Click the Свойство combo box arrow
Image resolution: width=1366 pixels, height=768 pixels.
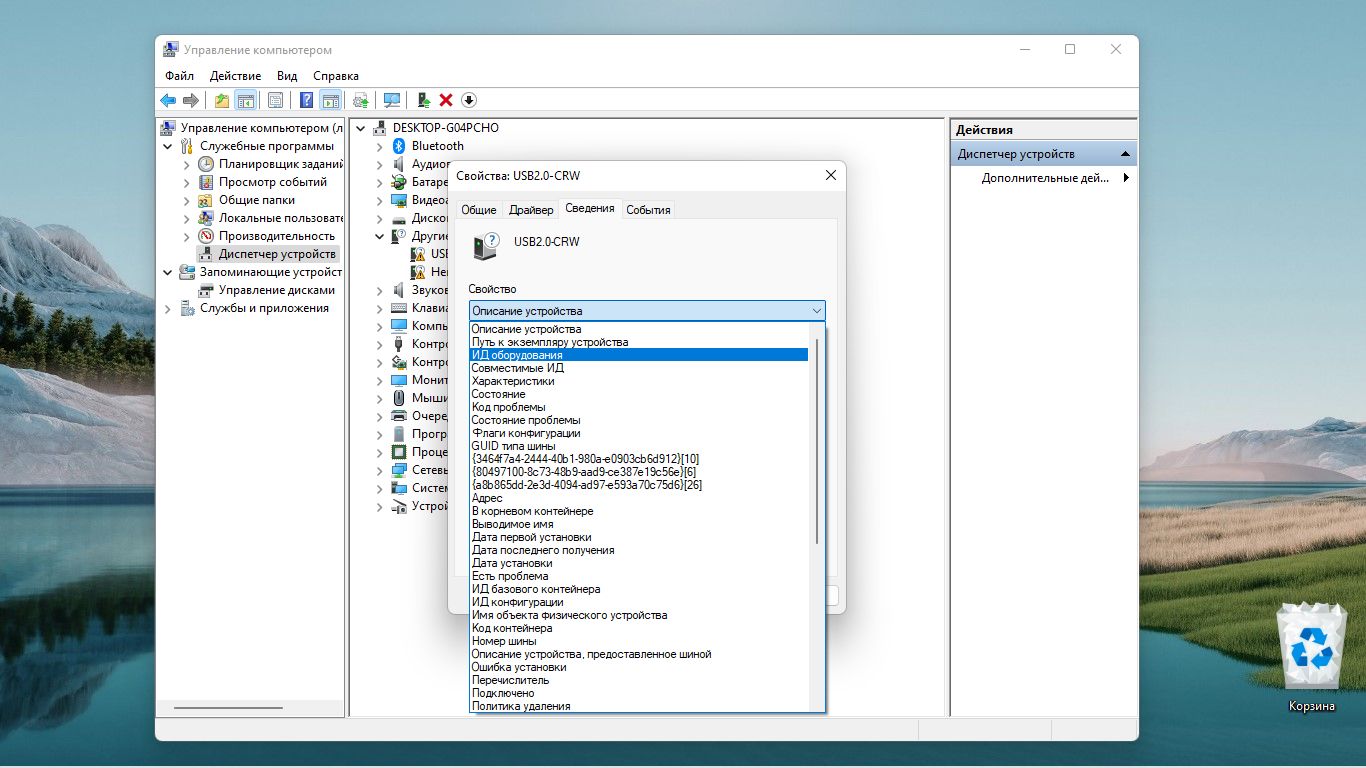[816, 311]
